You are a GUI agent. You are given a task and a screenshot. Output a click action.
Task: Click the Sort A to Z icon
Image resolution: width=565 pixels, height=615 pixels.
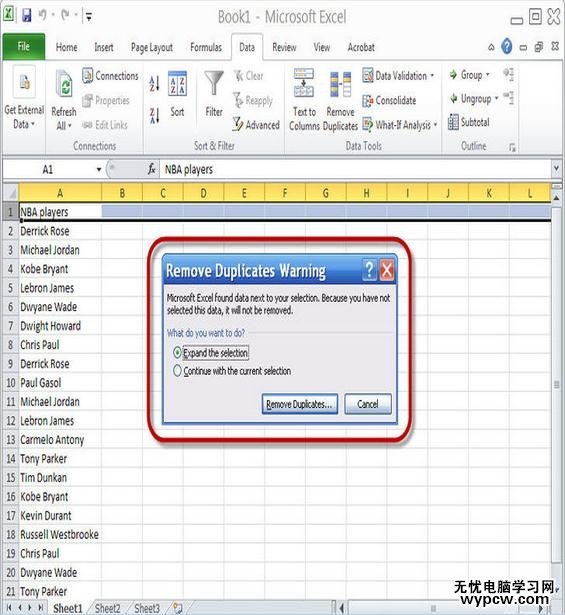point(154,83)
